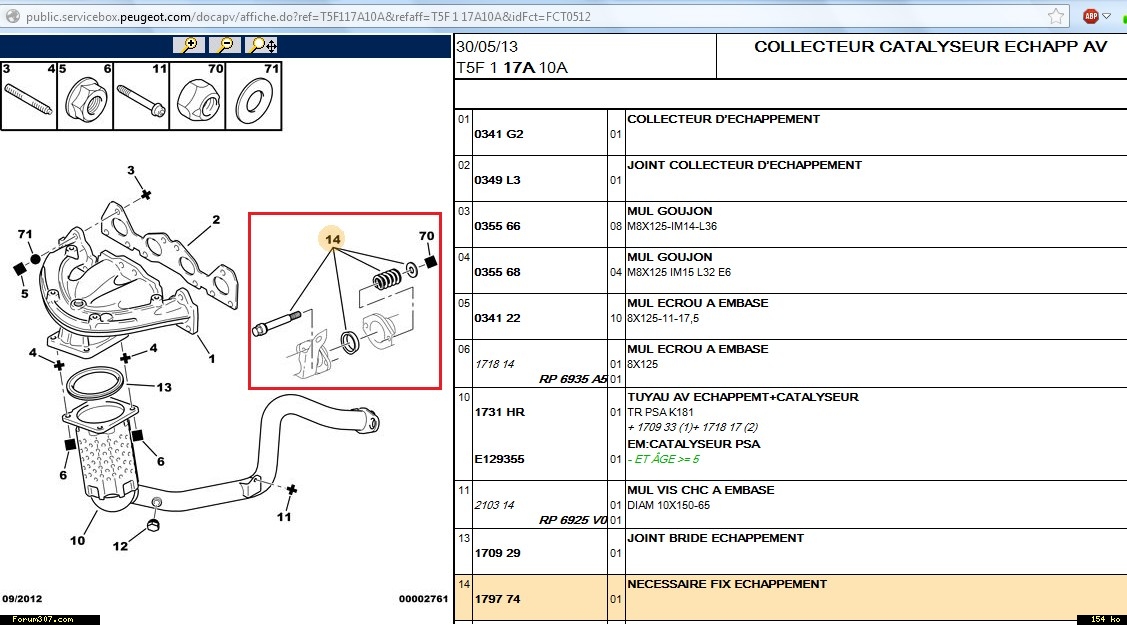1127x625 pixels.
Task: Open the Adblock Plus extension icon
Action: click(1091, 16)
